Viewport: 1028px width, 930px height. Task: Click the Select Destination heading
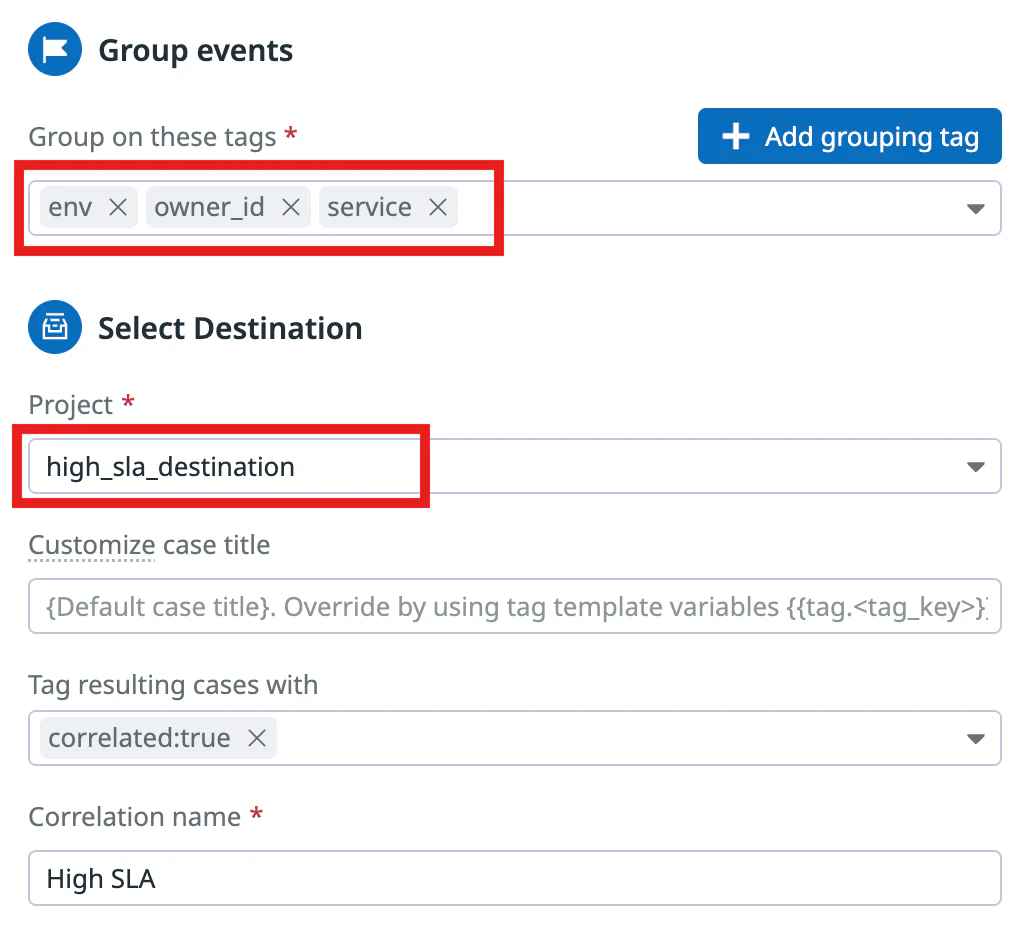[x=230, y=328]
